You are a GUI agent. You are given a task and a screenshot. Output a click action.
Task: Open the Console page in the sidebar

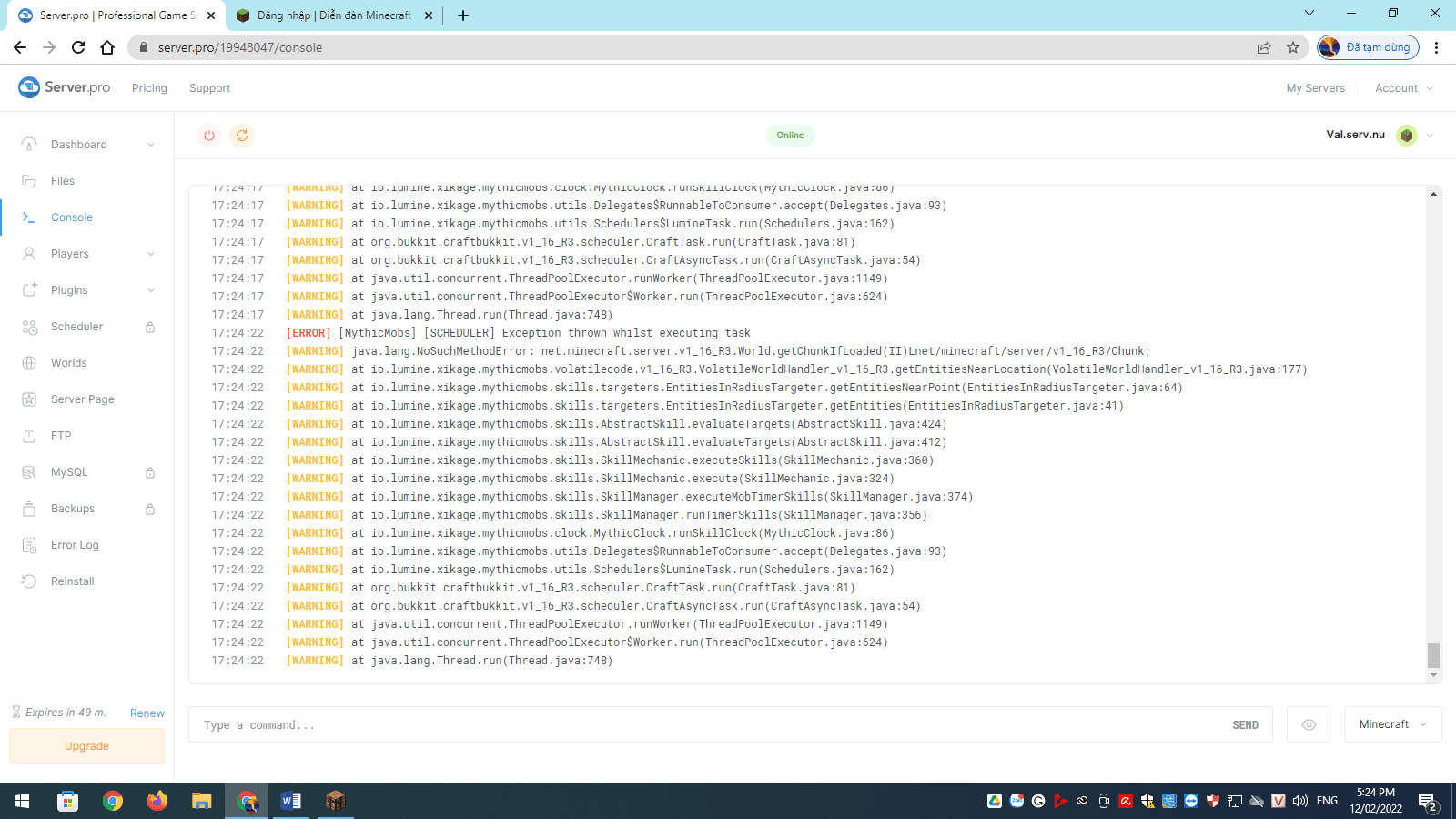point(72,217)
